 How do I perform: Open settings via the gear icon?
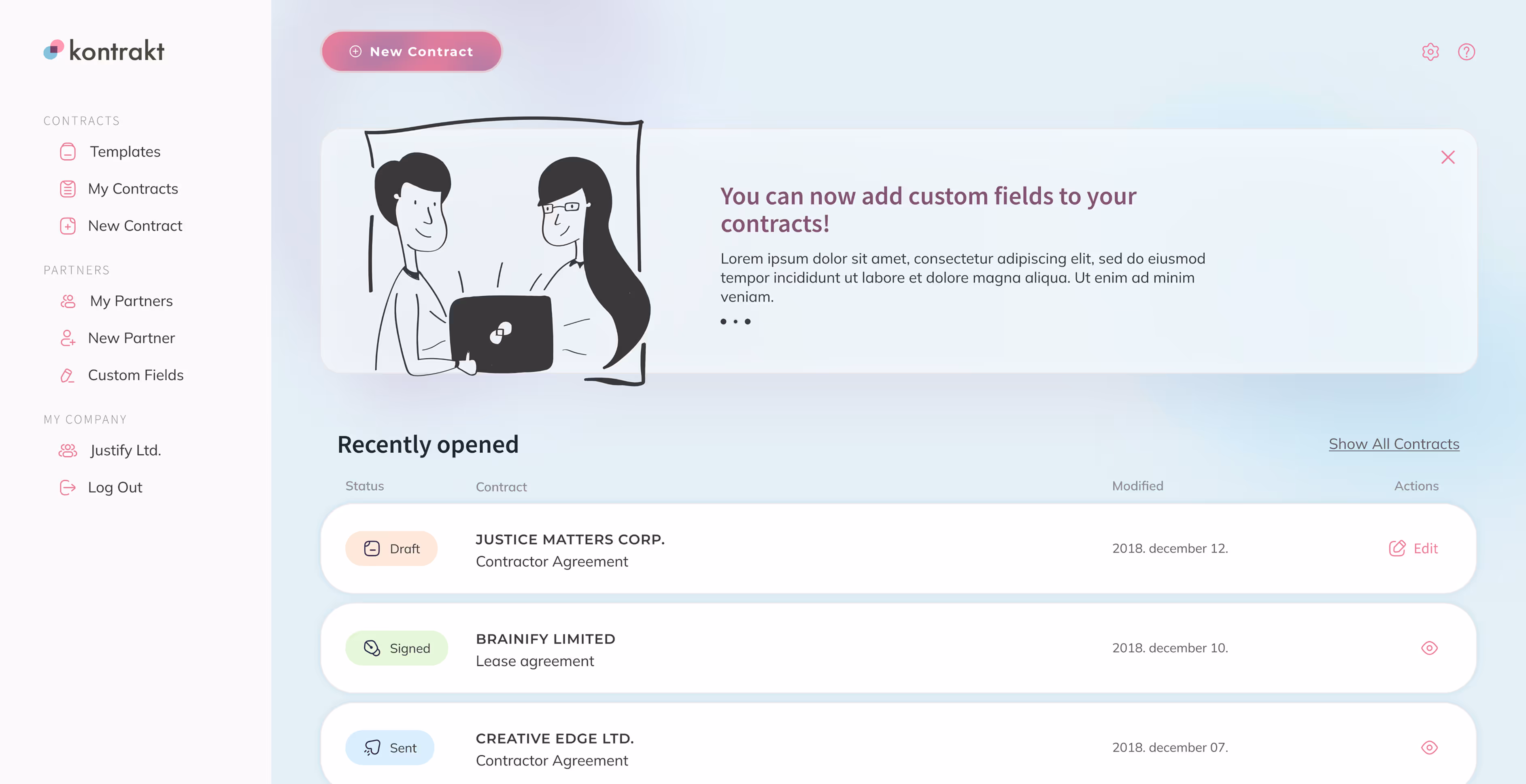point(1430,52)
